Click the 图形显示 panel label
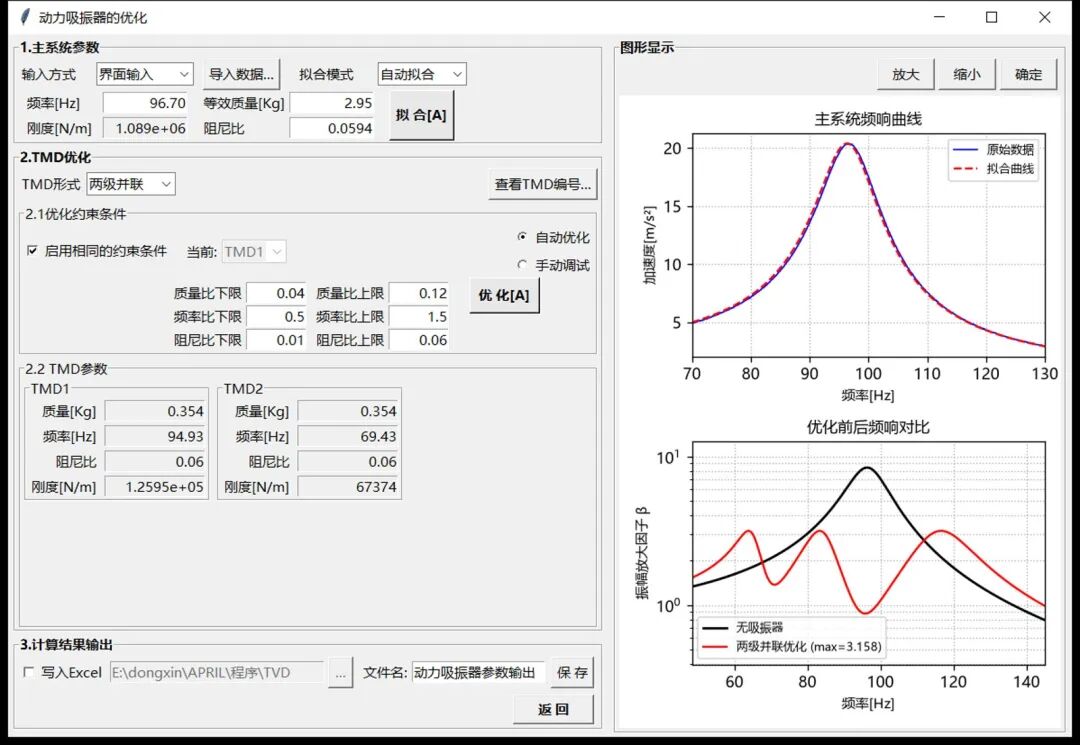Image resolution: width=1080 pixels, height=745 pixels. pyautogui.click(x=647, y=48)
